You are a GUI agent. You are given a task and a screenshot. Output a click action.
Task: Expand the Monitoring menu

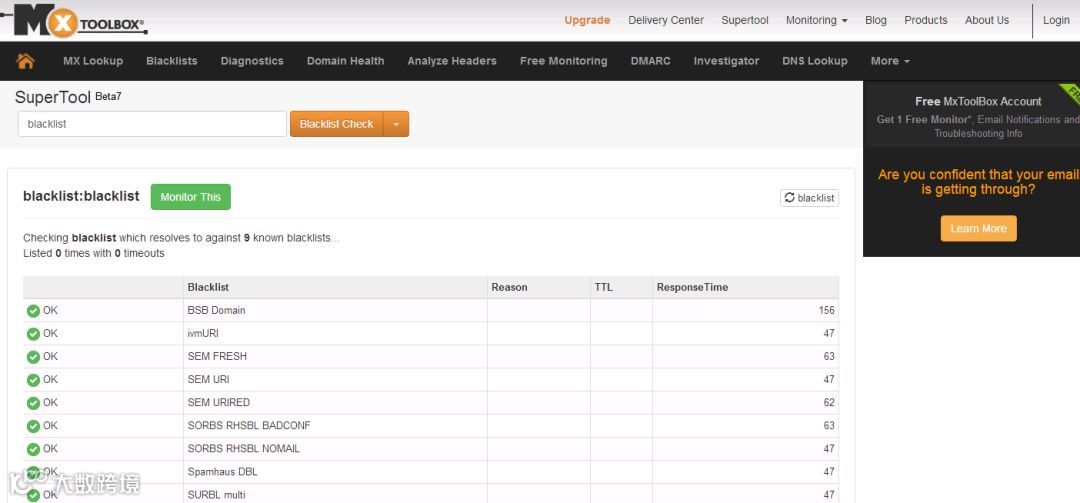816,20
